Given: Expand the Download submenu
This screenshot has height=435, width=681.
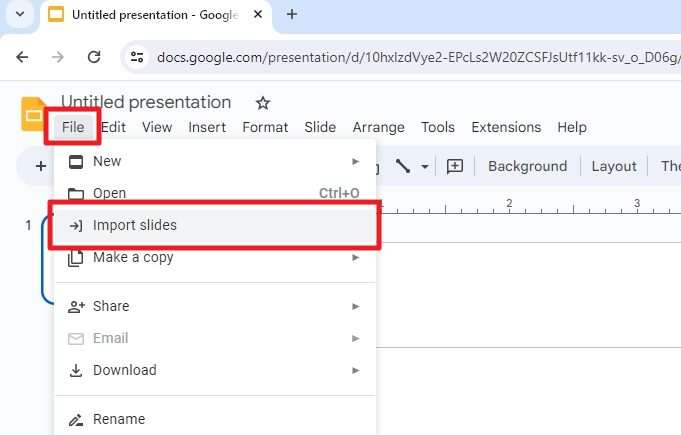Looking at the screenshot, I should click(215, 370).
